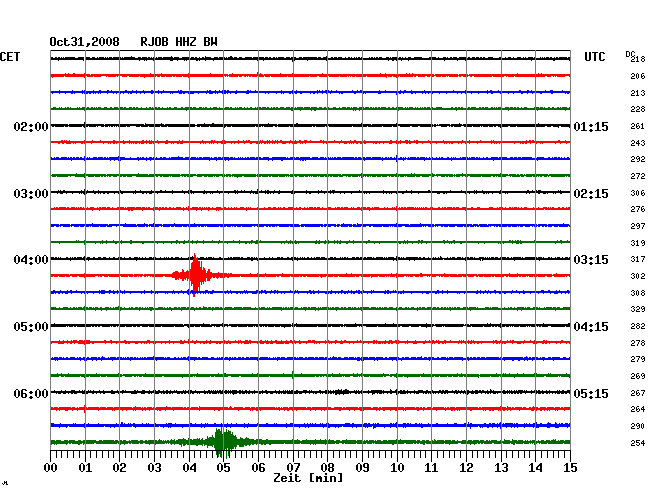Click the 05:15 UTC time label
The height and width of the screenshot is (494, 650).
click(591, 393)
